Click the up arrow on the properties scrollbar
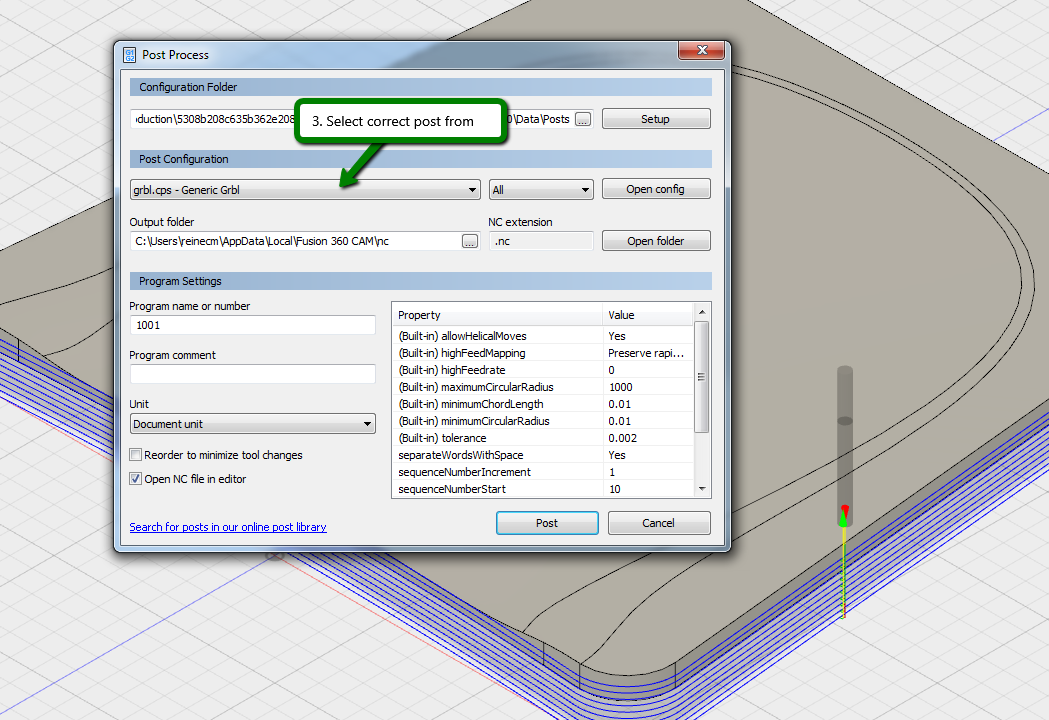1049x720 pixels. click(x=701, y=313)
